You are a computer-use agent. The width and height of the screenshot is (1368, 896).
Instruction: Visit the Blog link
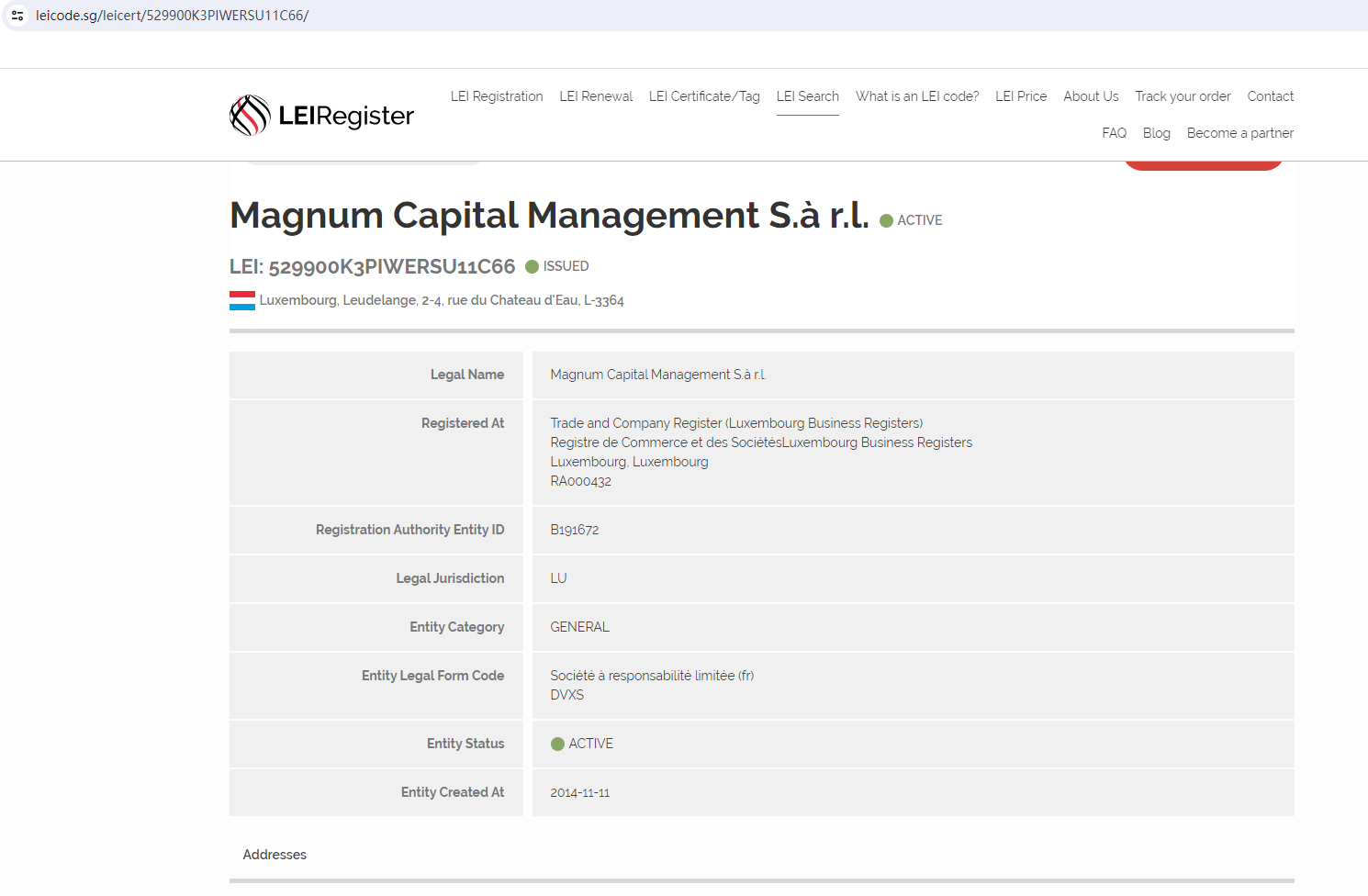[1156, 133]
